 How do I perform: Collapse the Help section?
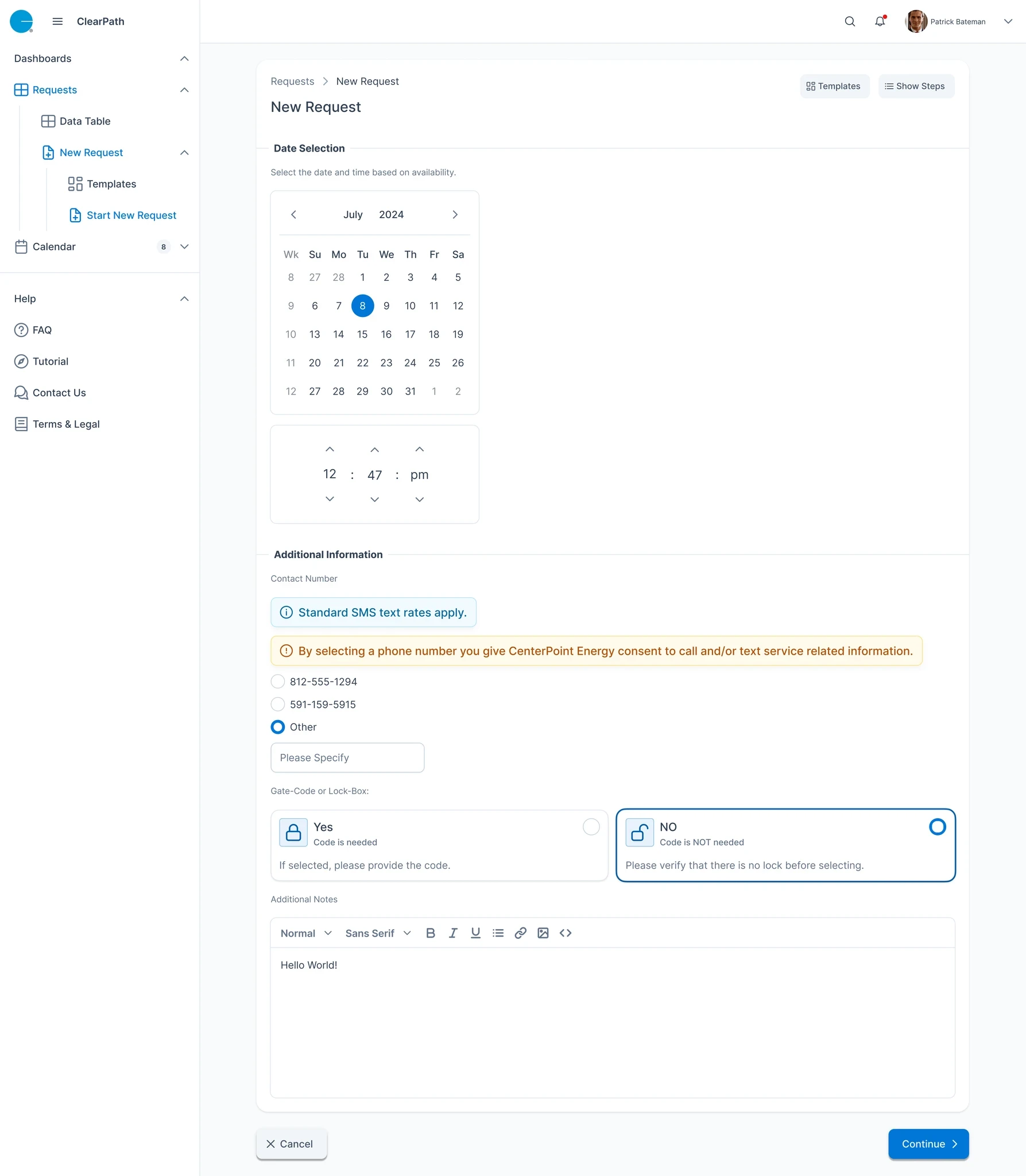(x=184, y=299)
